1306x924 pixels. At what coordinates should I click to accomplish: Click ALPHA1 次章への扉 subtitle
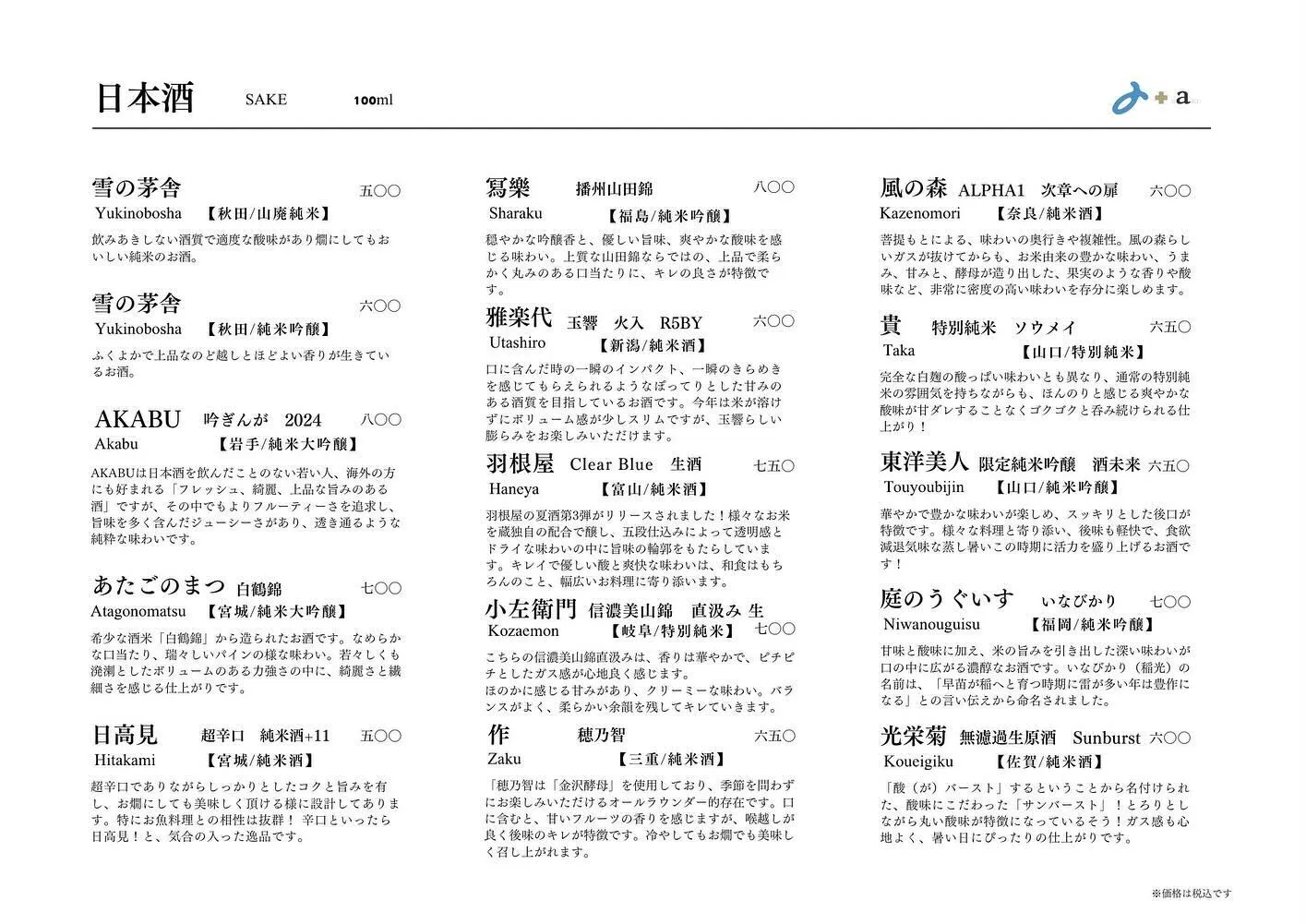(1038, 190)
